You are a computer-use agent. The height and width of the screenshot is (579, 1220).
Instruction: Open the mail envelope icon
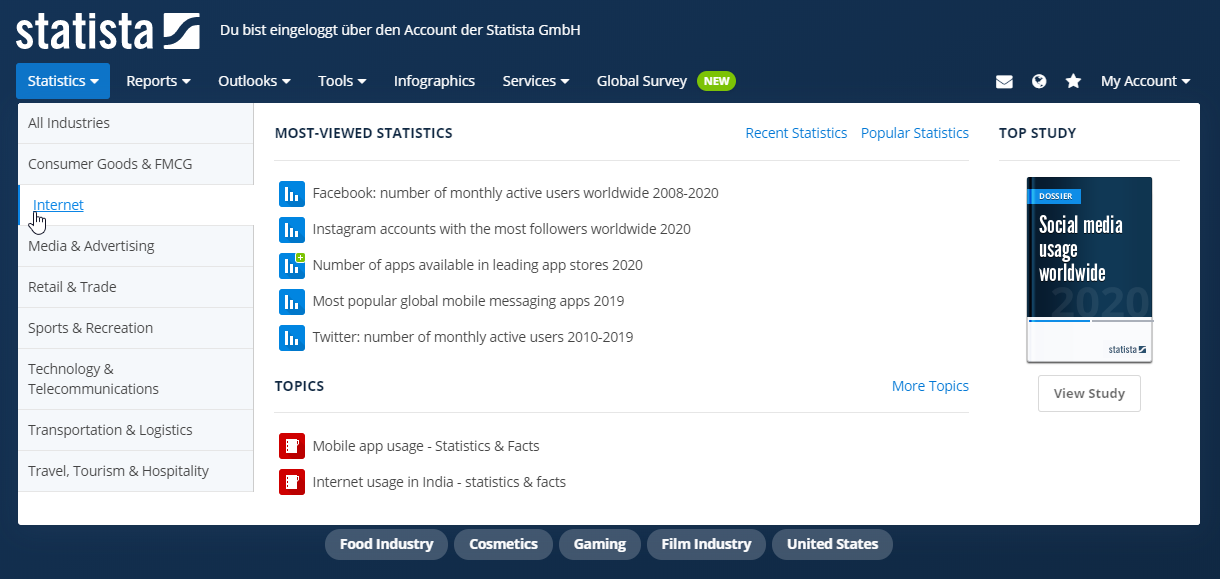point(1004,82)
